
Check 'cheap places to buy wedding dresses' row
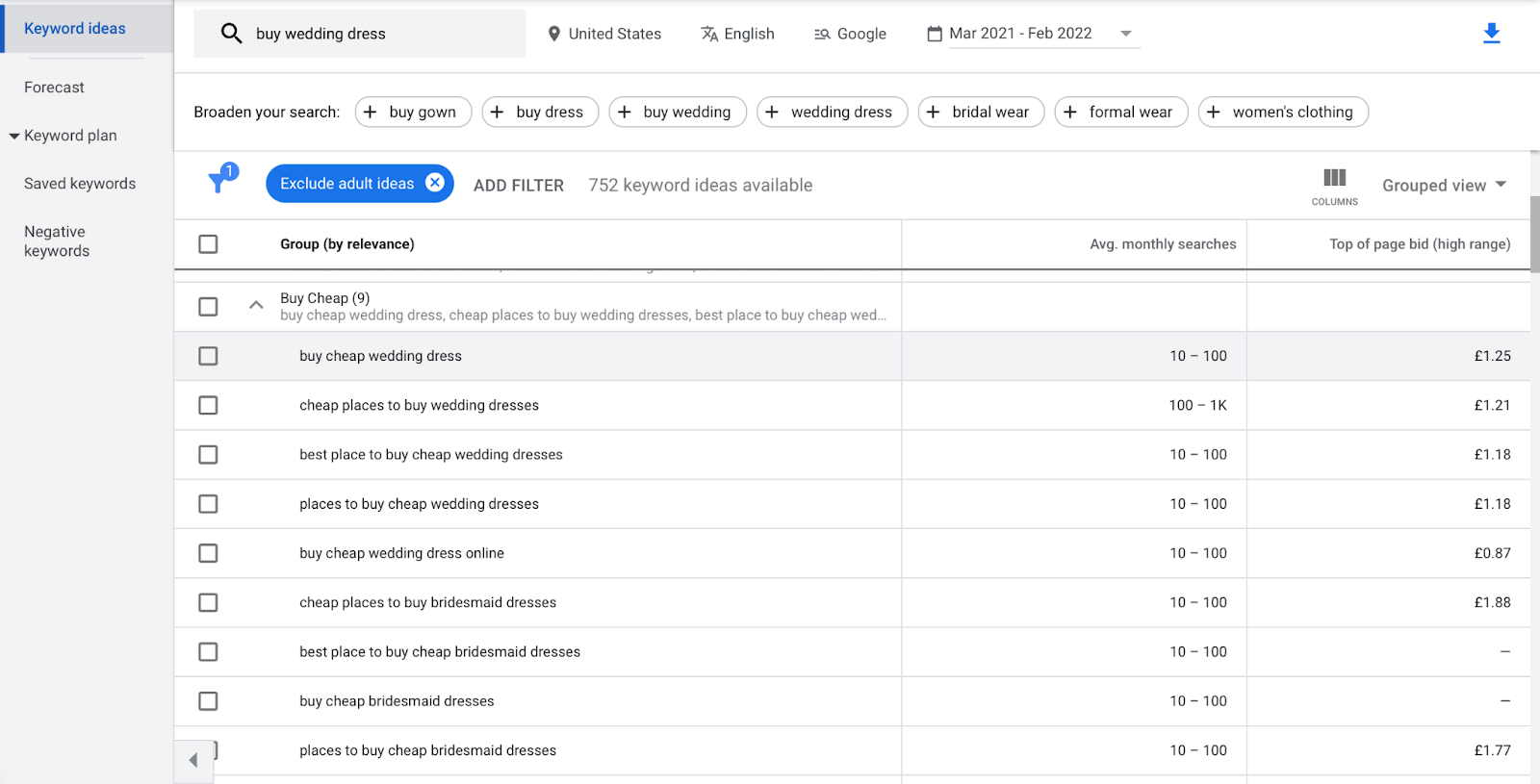click(x=208, y=405)
